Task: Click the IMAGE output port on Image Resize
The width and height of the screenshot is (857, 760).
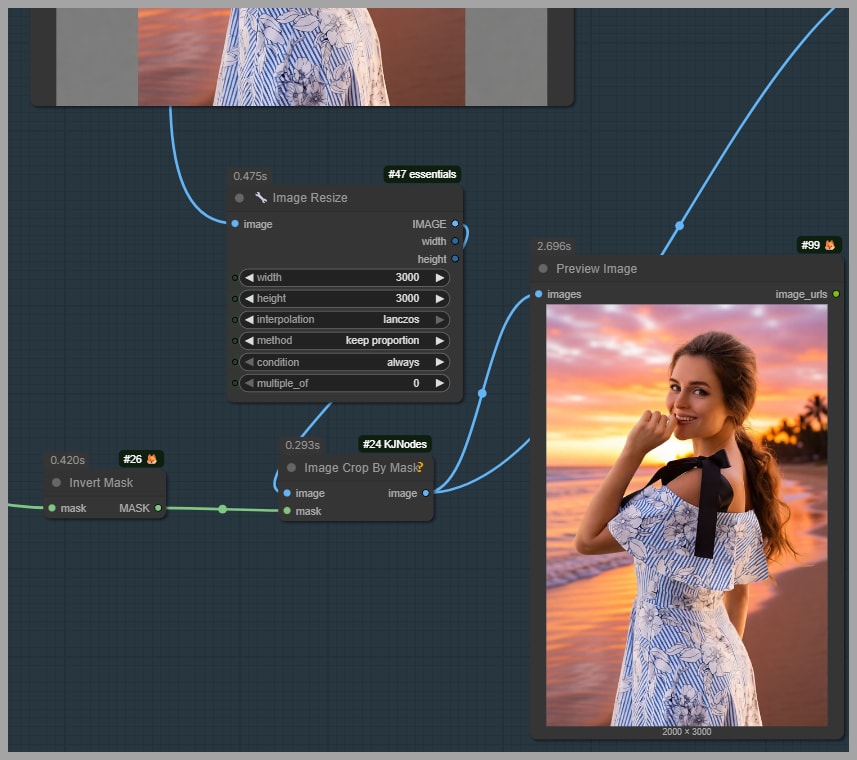Action: click(x=455, y=224)
